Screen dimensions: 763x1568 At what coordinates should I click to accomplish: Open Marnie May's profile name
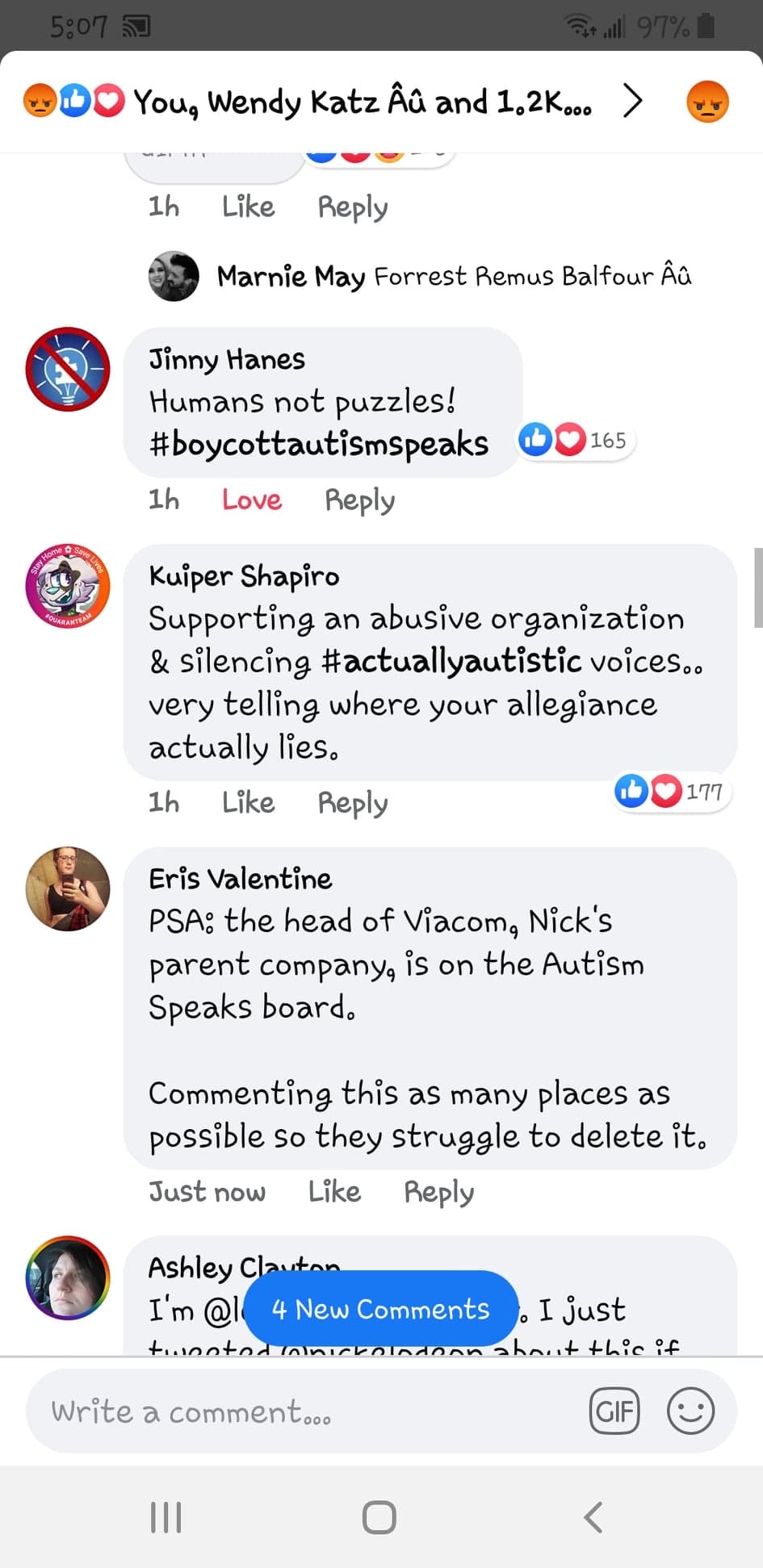coord(291,277)
